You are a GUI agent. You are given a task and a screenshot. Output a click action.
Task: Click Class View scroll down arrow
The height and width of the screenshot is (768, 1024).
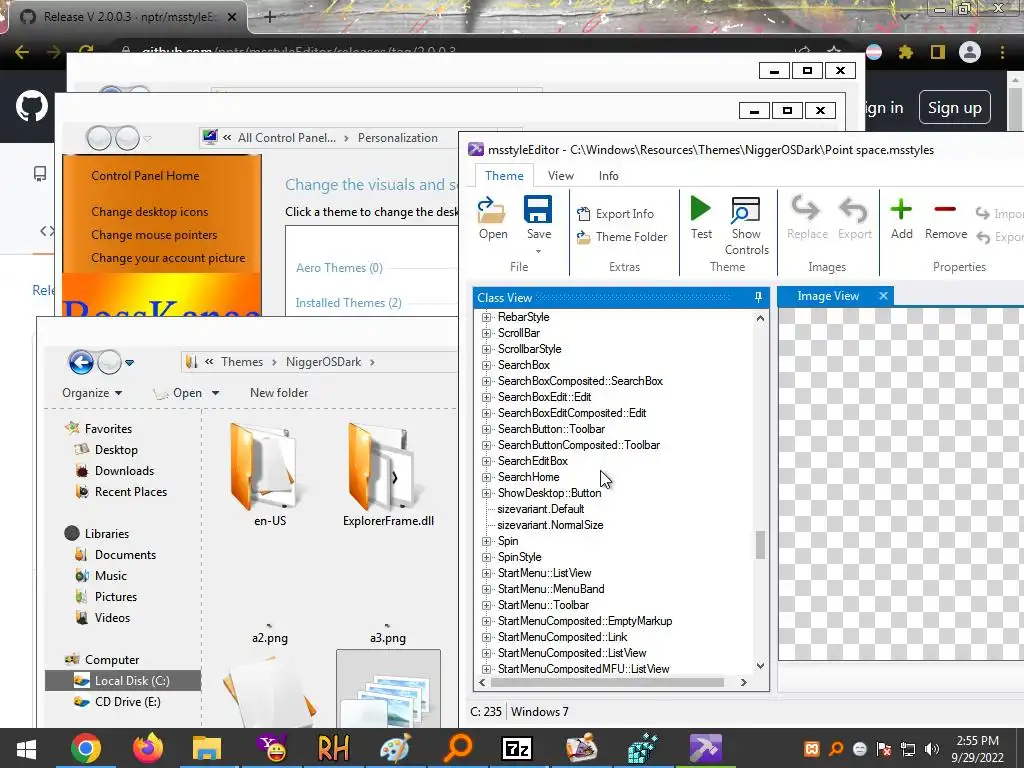pos(760,666)
